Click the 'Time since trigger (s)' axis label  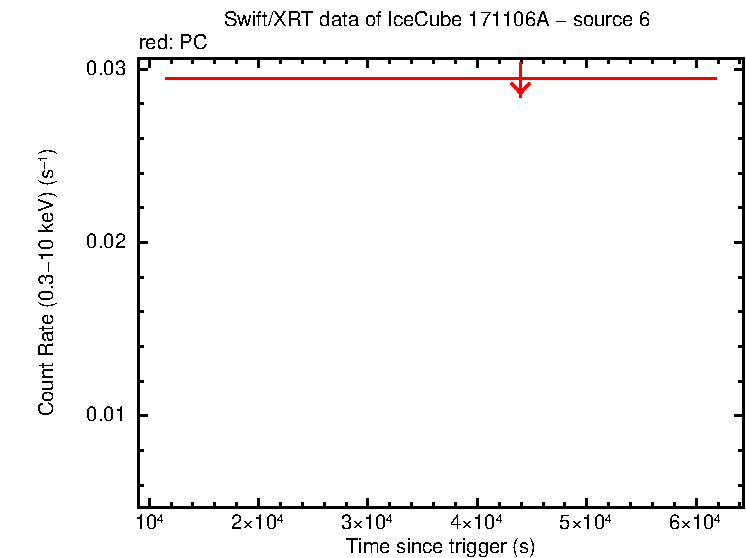click(x=440, y=546)
